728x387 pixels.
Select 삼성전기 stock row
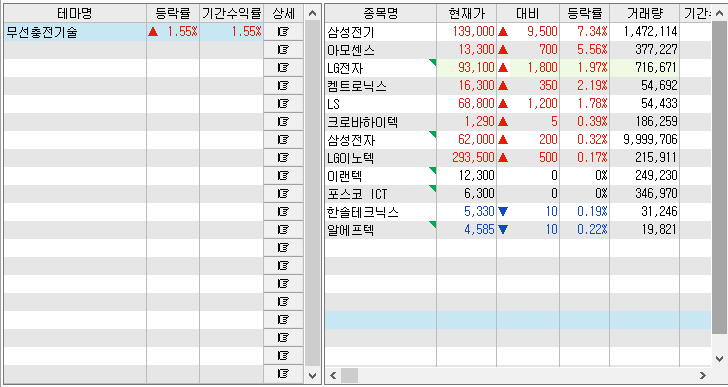(x=518, y=32)
